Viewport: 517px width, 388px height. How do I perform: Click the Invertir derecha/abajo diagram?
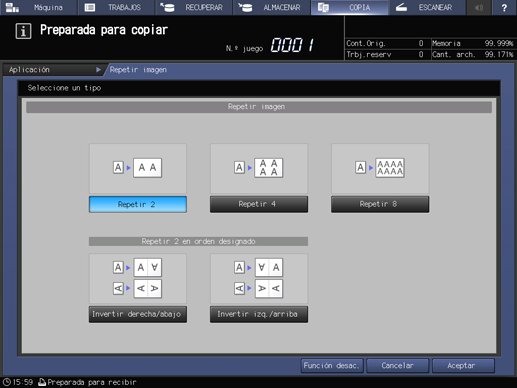coord(138,278)
